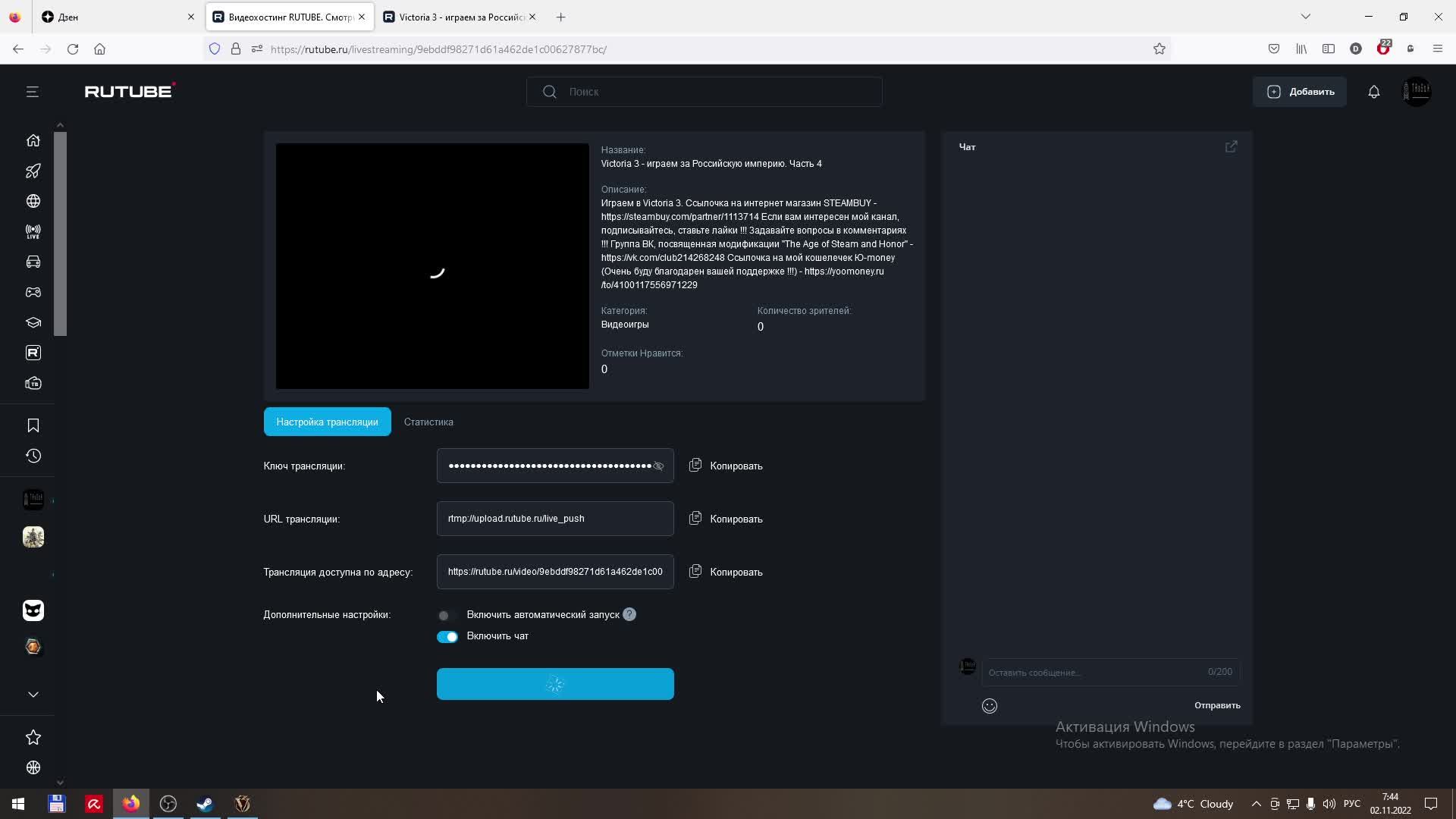1456x819 pixels.
Task: Click the rocket icon in the sidebar
Action: [33, 171]
